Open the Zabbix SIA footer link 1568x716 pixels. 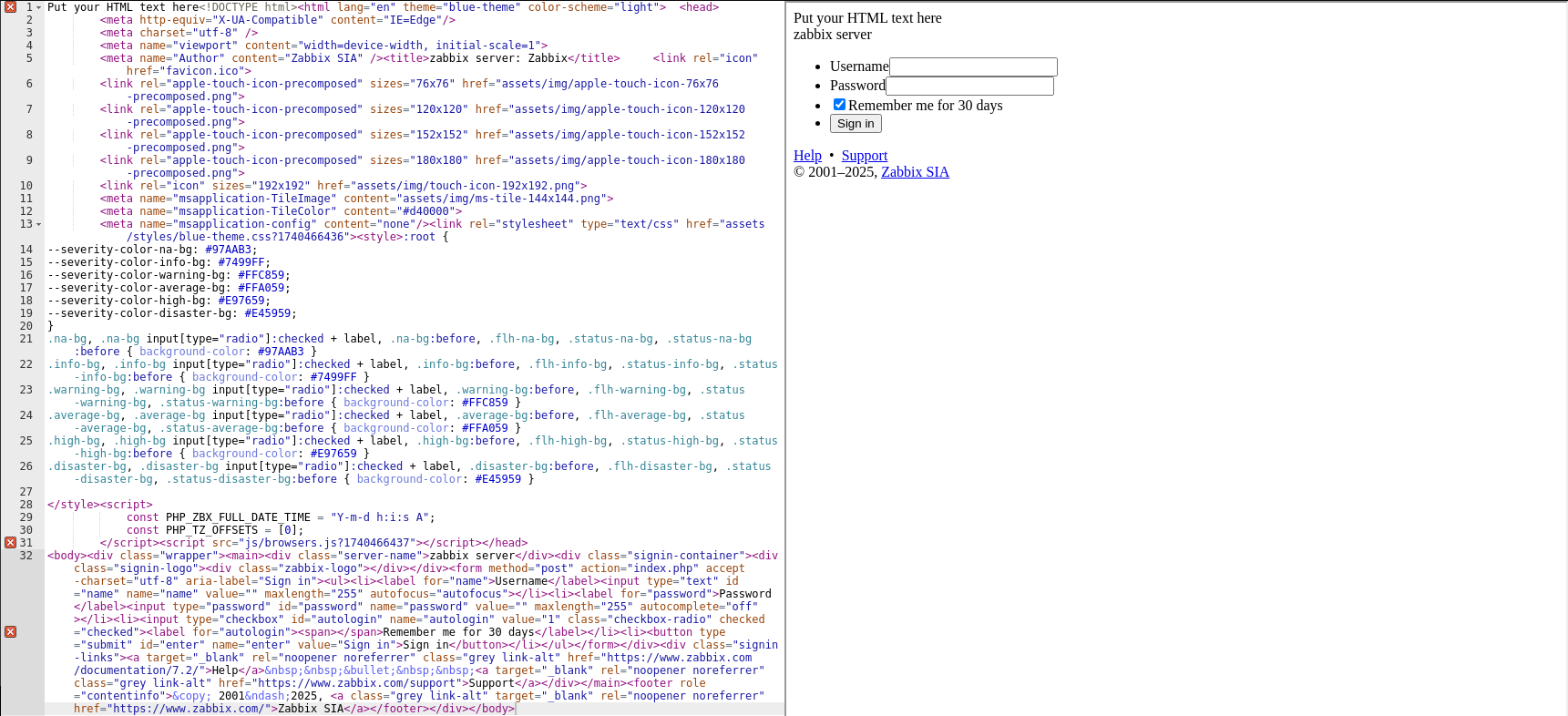point(915,172)
